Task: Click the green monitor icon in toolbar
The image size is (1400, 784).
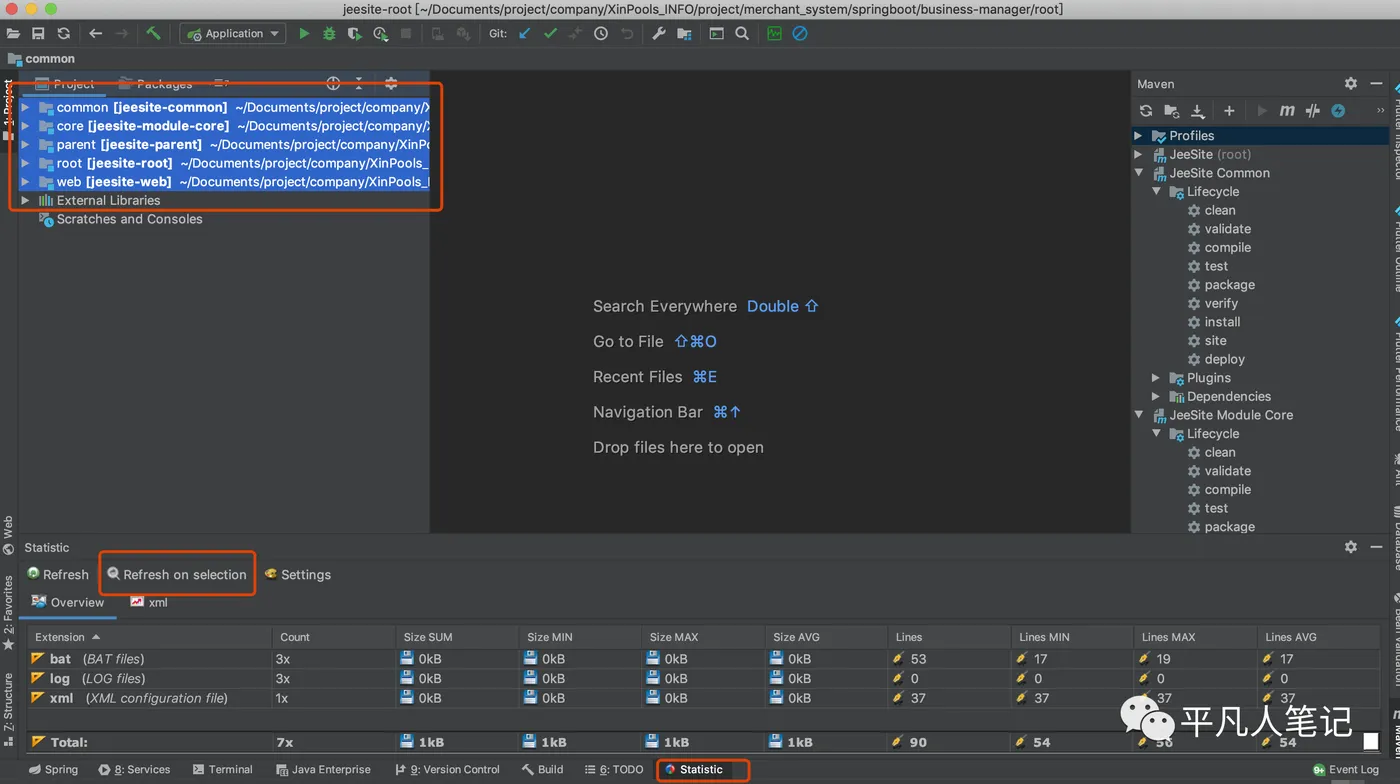Action: coord(774,34)
